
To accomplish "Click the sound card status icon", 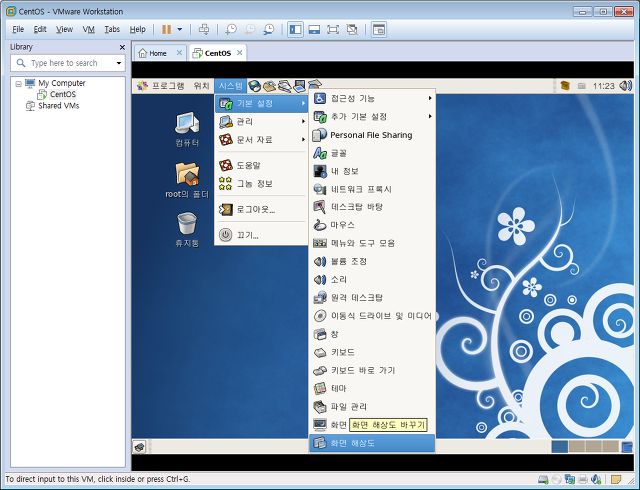I will coord(596,479).
